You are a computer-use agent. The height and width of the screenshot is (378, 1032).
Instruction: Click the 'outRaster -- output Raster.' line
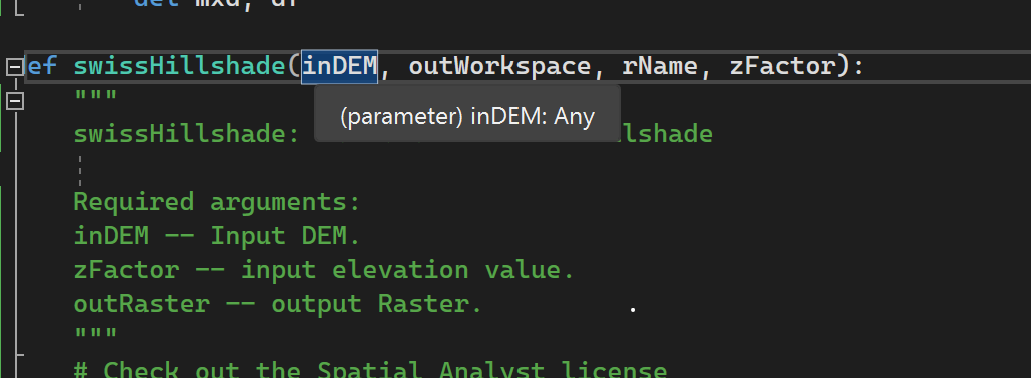(278, 305)
